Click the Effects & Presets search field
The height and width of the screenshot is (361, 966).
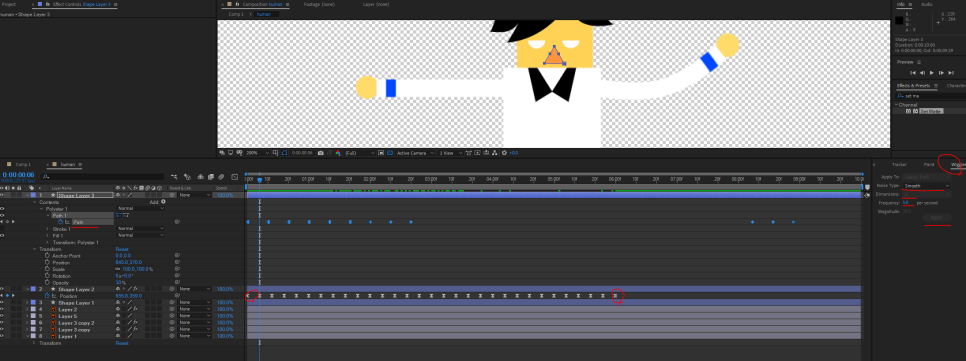pyautogui.click(x=930, y=95)
